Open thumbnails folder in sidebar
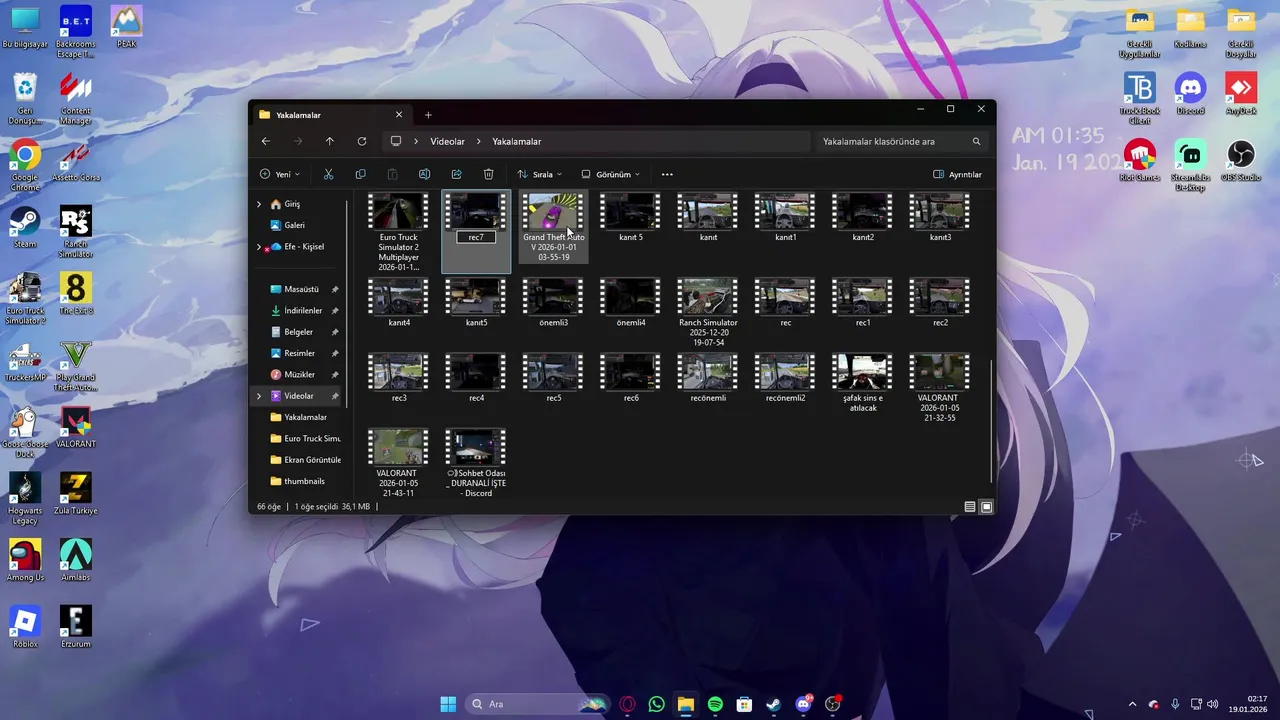This screenshot has width=1280, height=720. 304,481
